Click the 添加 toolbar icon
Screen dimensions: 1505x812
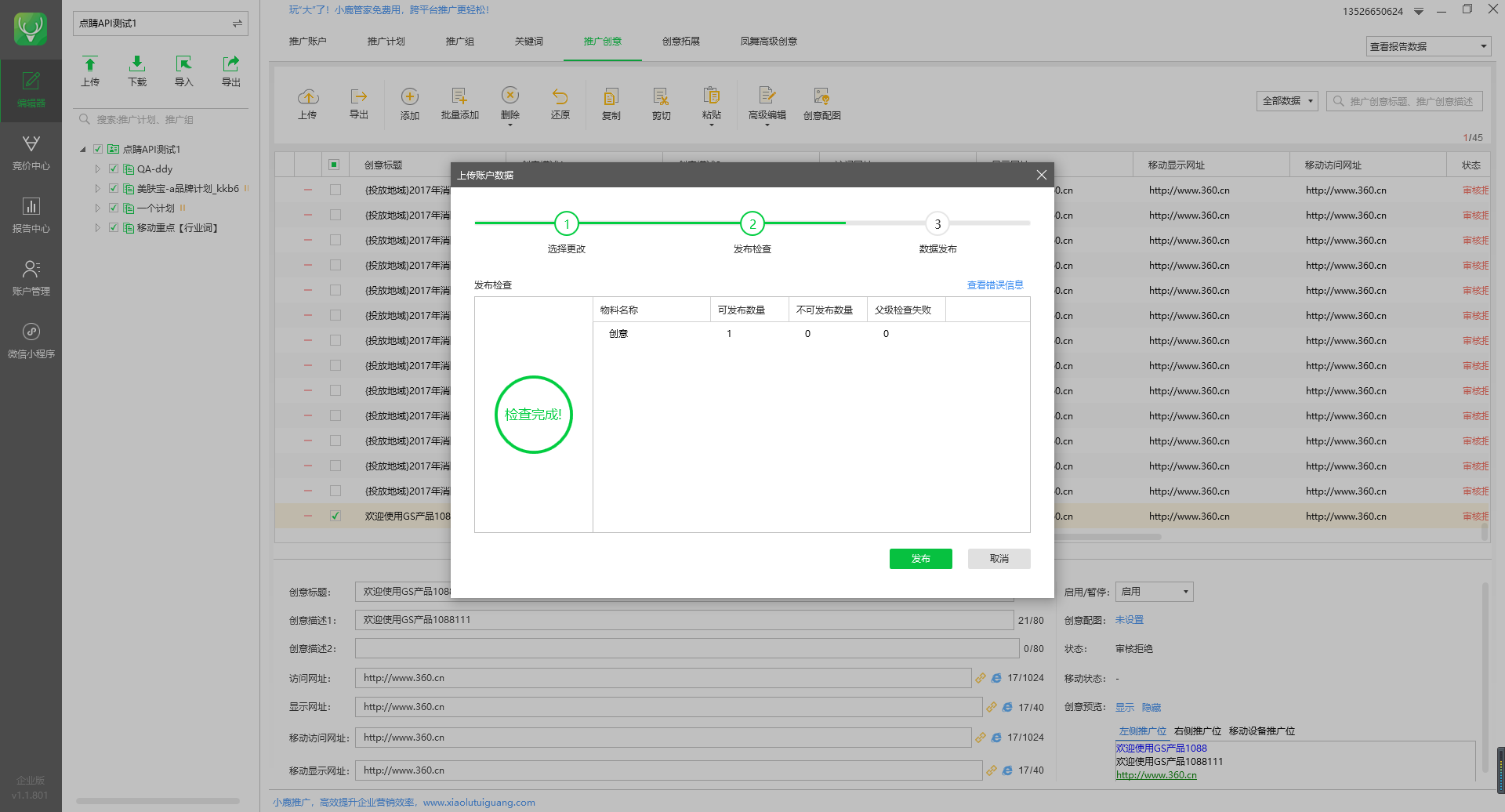(x=409, y=103)
